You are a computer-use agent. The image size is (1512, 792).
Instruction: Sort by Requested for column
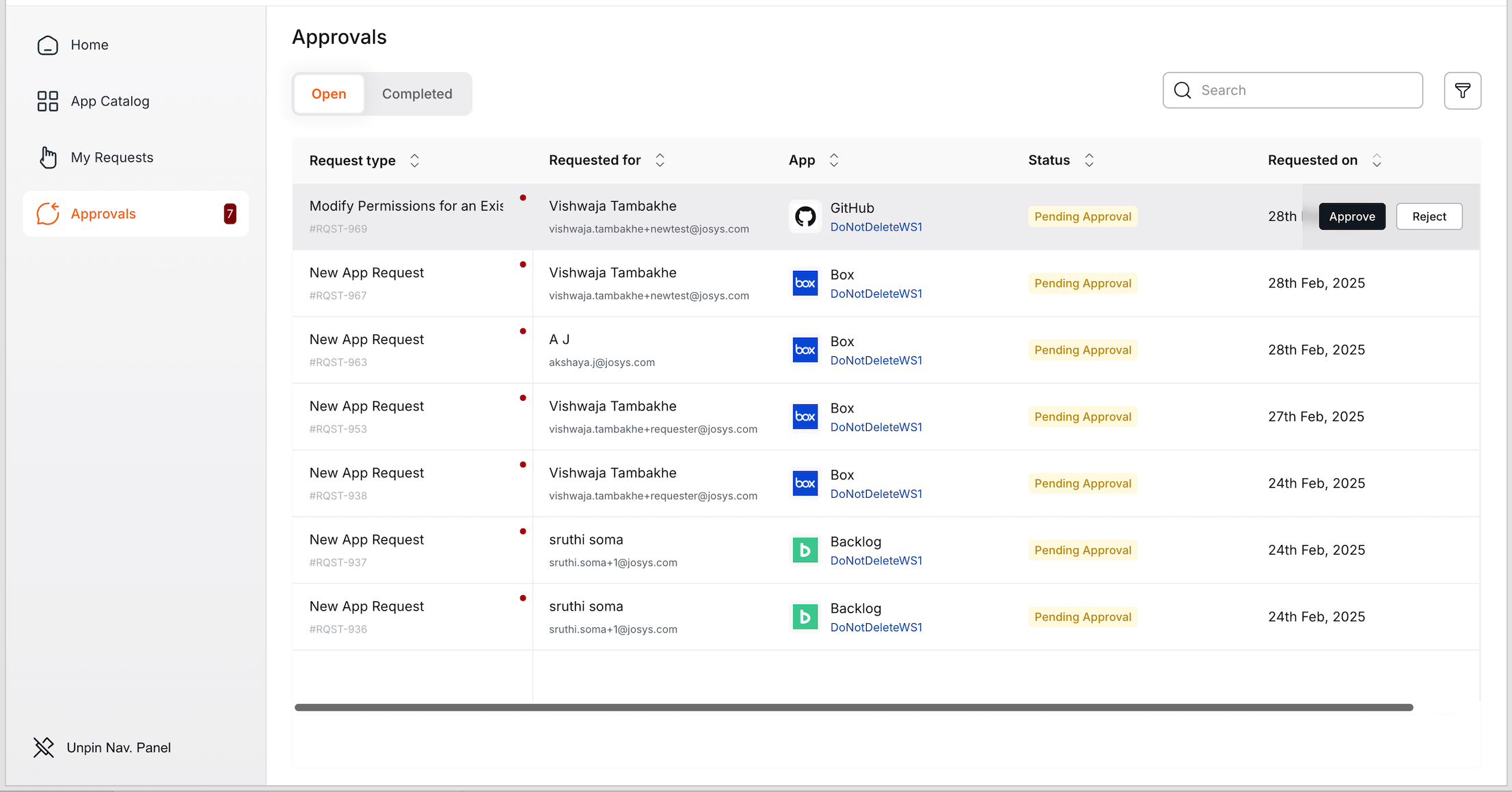(660, 160)
